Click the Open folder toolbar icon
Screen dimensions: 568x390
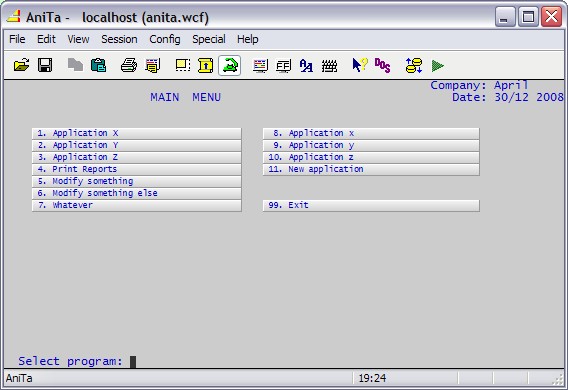[21, 66]
